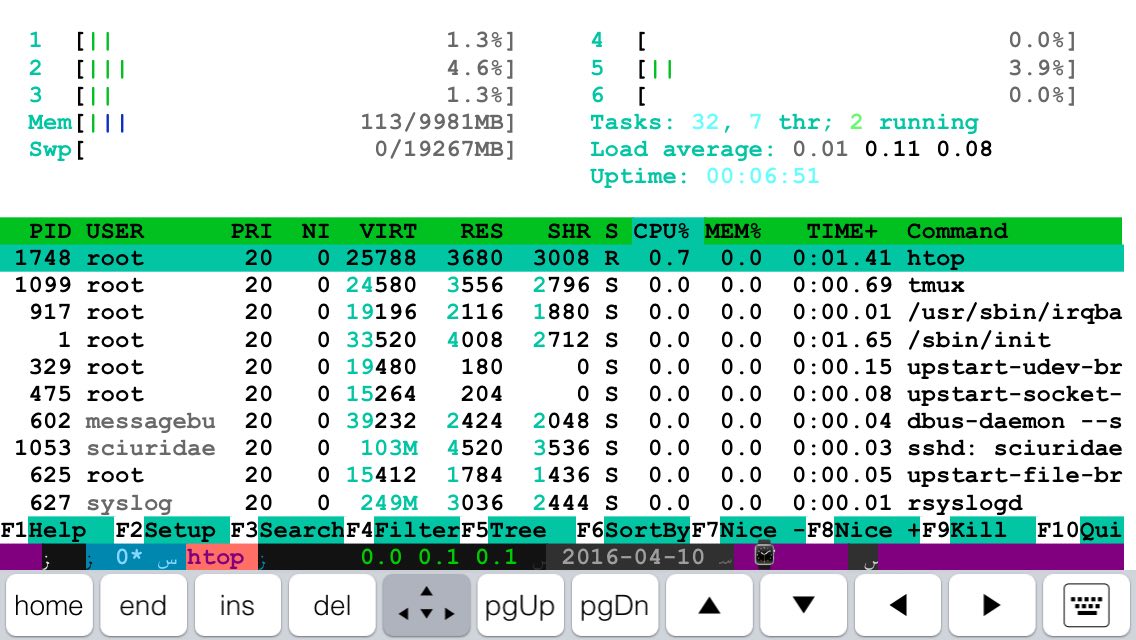The height and width of the screenshot is (640, 1136).
Task: Select F3 Search function
Action: pyautogui.click(x=288, y=530)
